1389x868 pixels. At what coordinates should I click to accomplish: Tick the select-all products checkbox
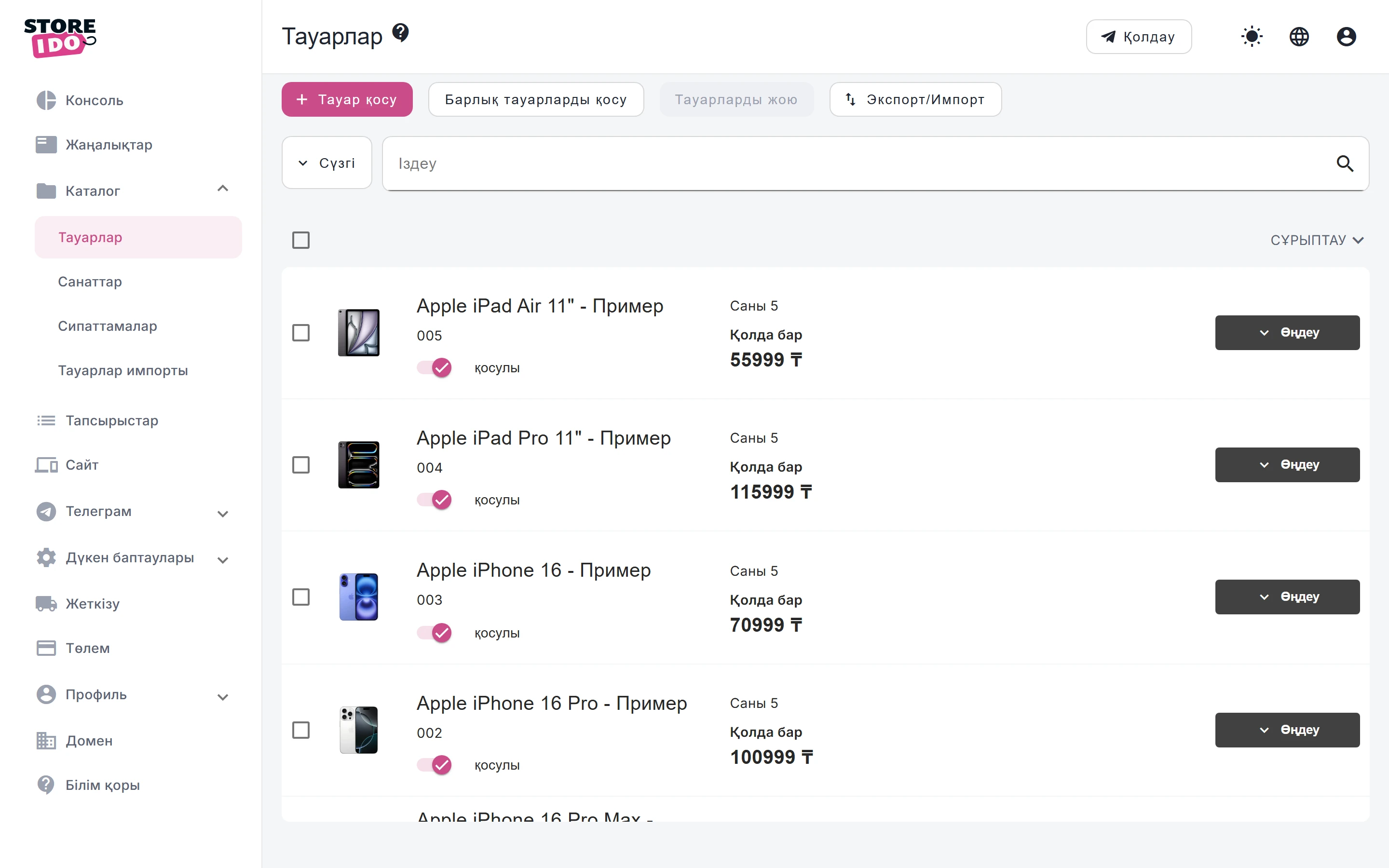pos(301,240)
